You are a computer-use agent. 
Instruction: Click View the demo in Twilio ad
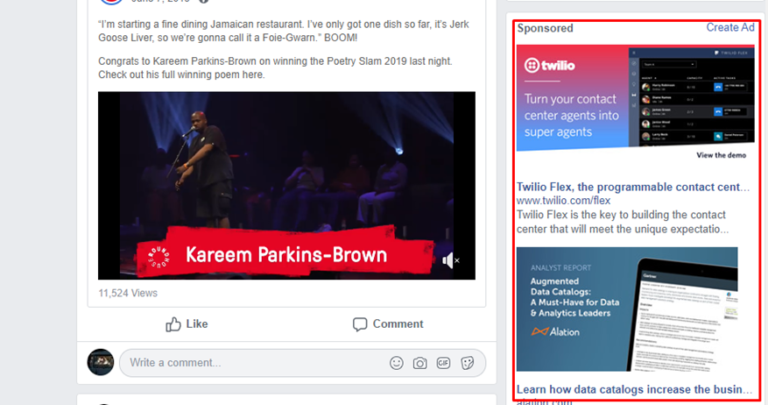[723, 156]
